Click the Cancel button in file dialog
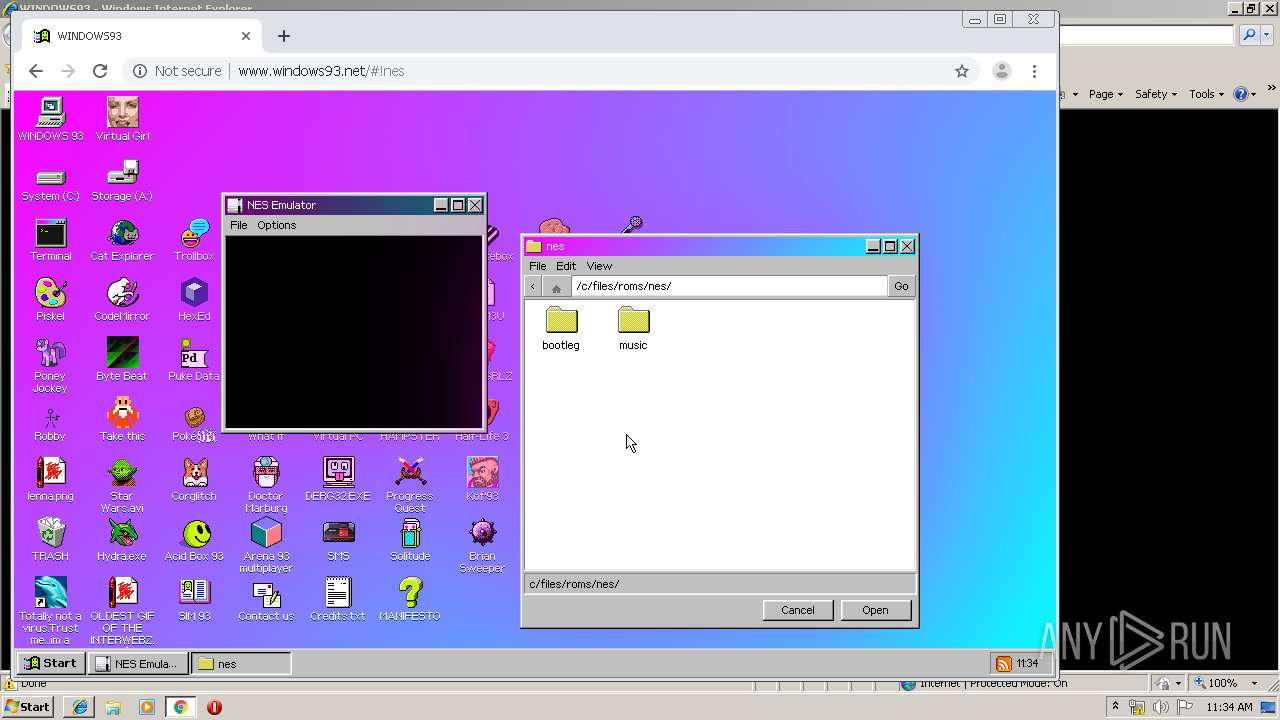Image resolution: width=1280 pixels, height=720 pixels. coord(798,610)
